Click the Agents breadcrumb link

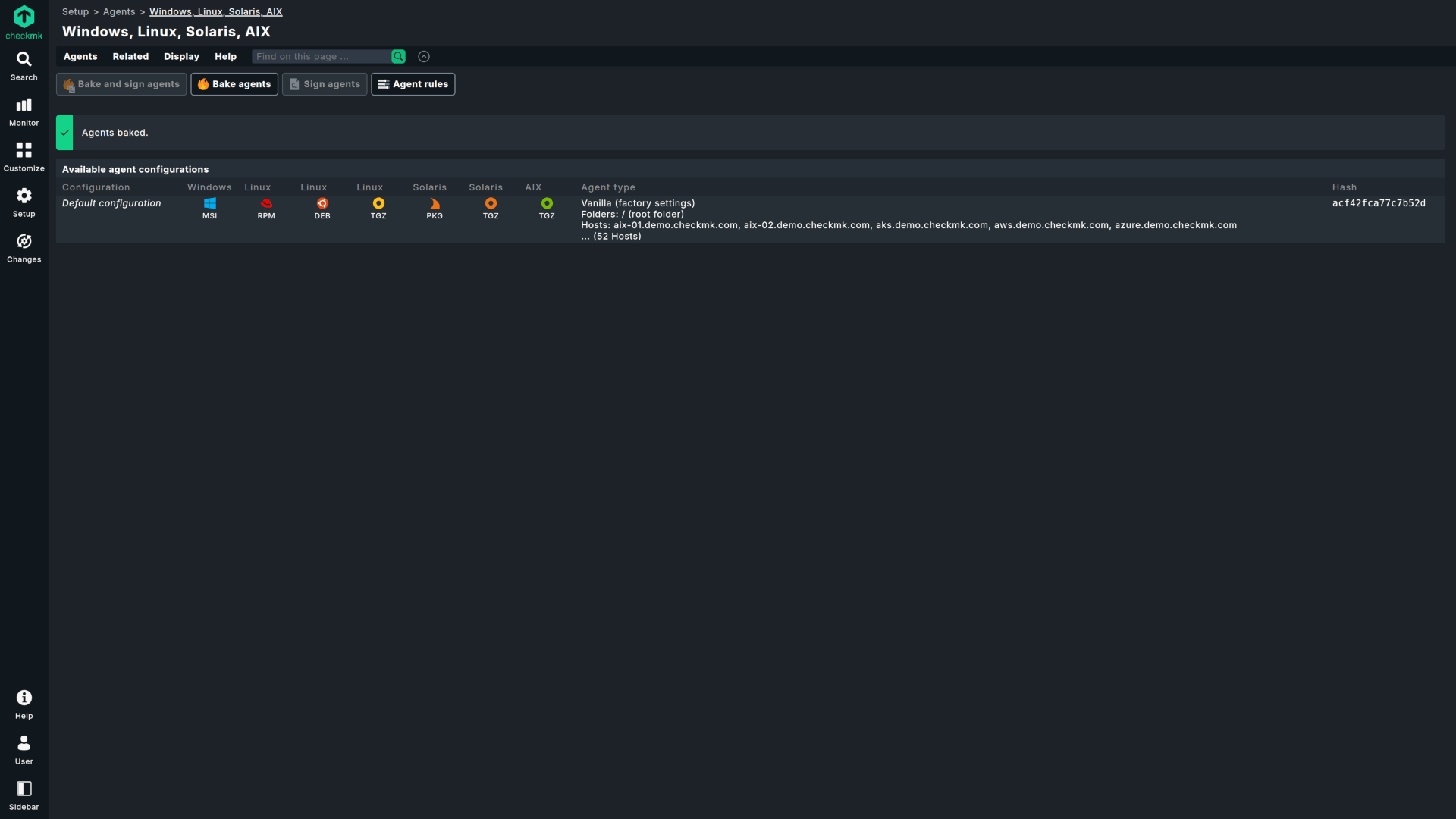[119, 12]
